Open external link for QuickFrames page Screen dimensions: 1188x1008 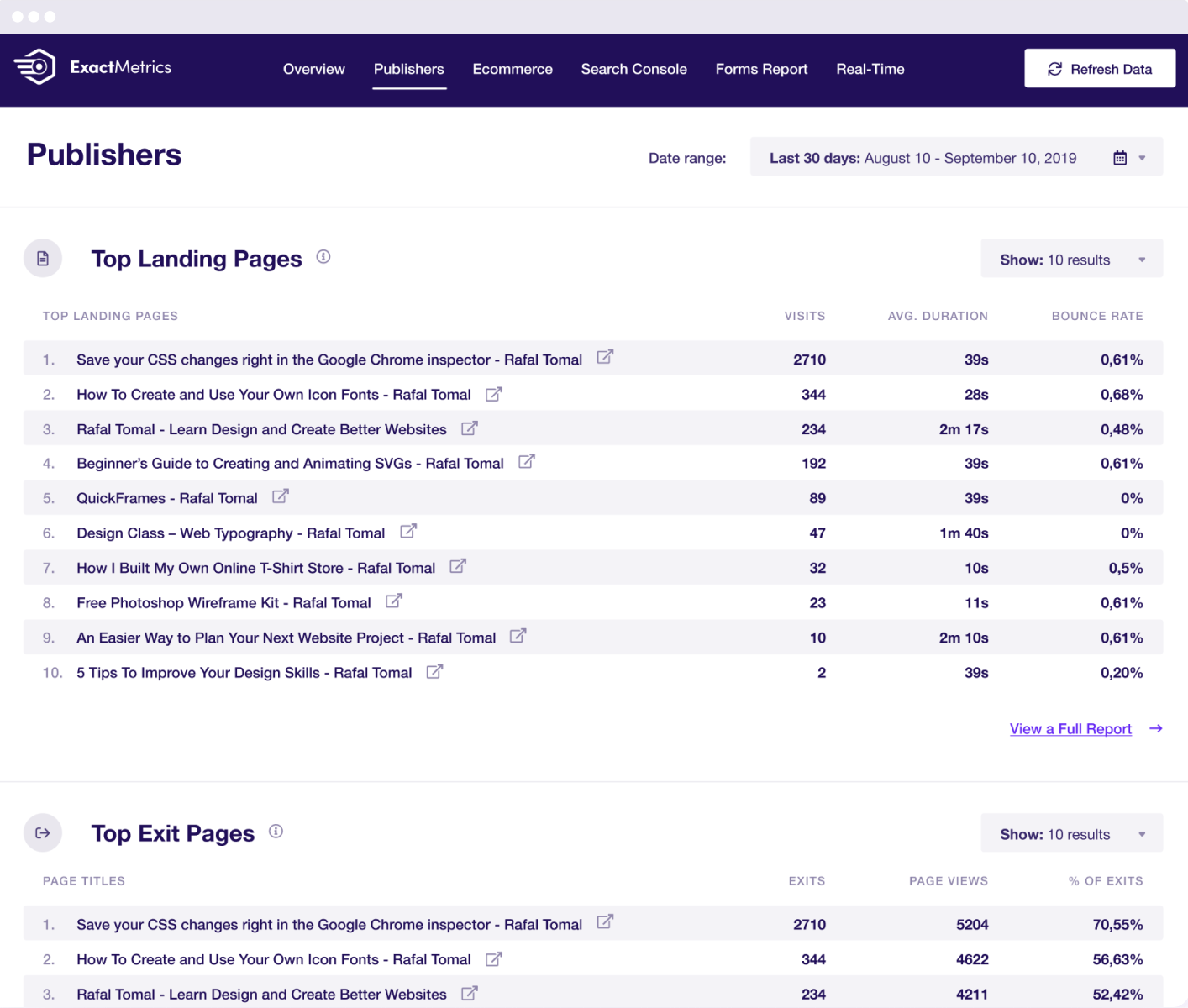280,496
